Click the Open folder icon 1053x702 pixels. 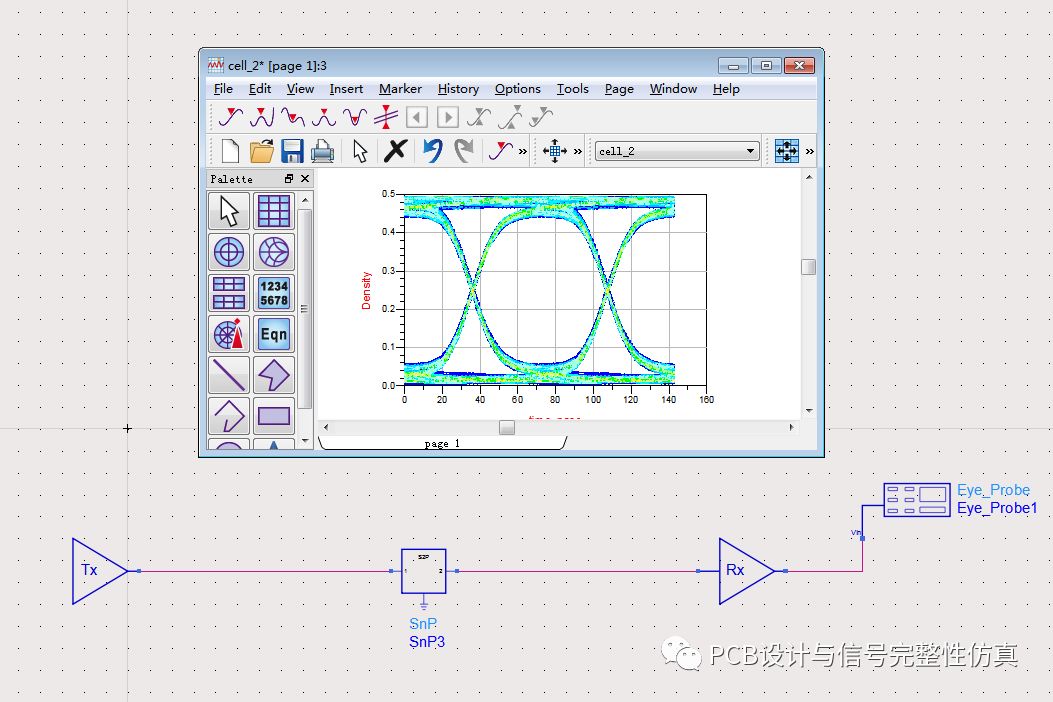pyautogui.click(x=261, y=151)
